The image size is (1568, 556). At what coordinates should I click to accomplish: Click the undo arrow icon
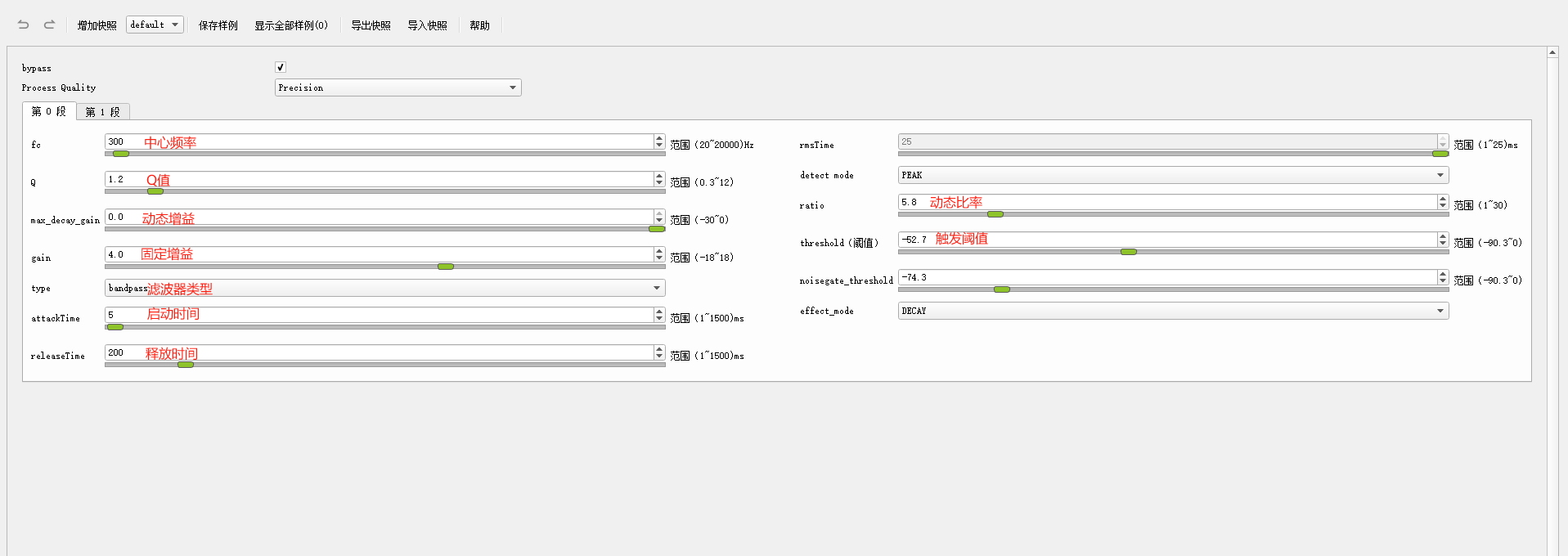pyautogui.click(x=24, y=25)
